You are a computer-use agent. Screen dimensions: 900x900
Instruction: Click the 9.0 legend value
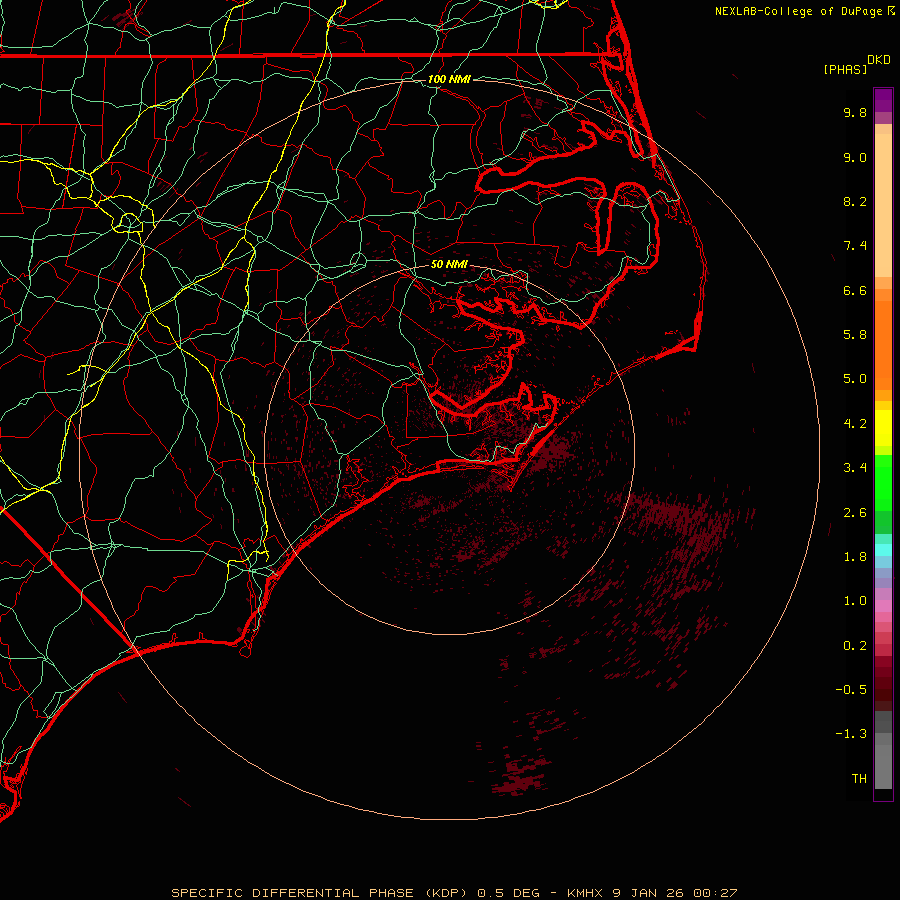(x=855, y=157)
